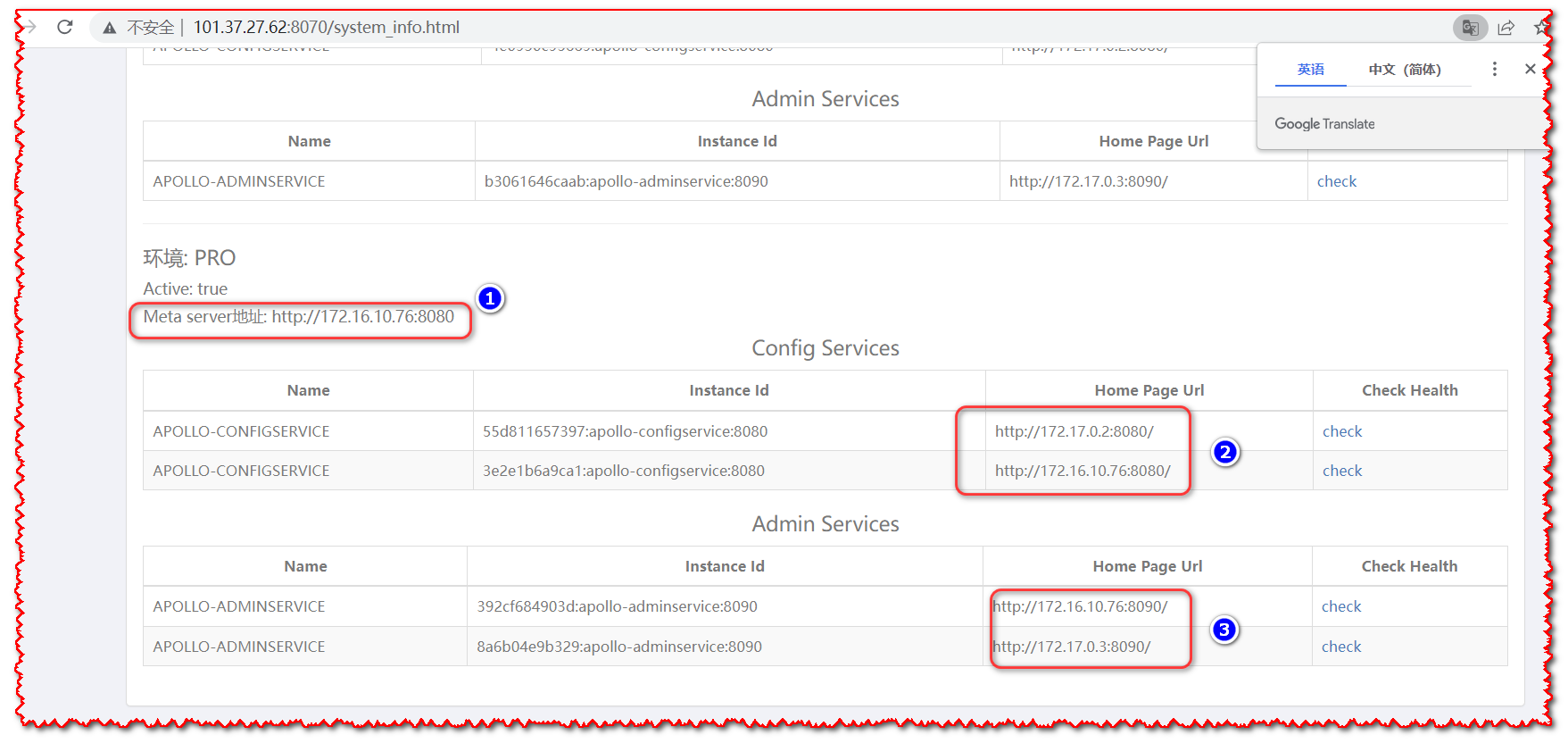1568x743 pixels.
Task: Click PRO admin url http://172.17.0.3:8090/ in last row
Action: point(1071,647)
